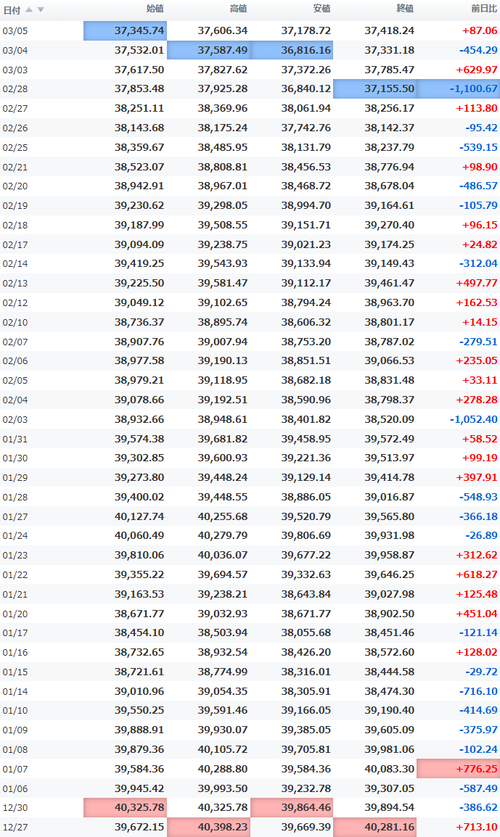Select the 02/06 high value 39,190.13
The image size is (500, 837).
point(223,361)
